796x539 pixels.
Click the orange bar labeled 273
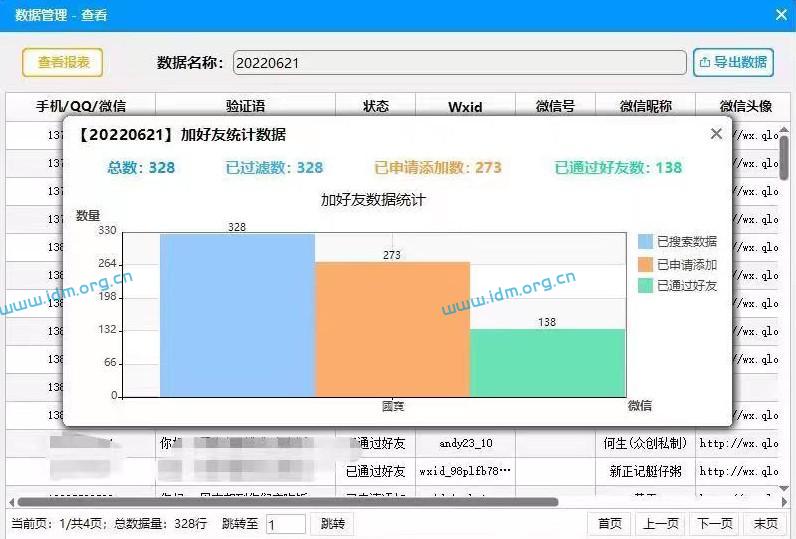pos(392,329)
